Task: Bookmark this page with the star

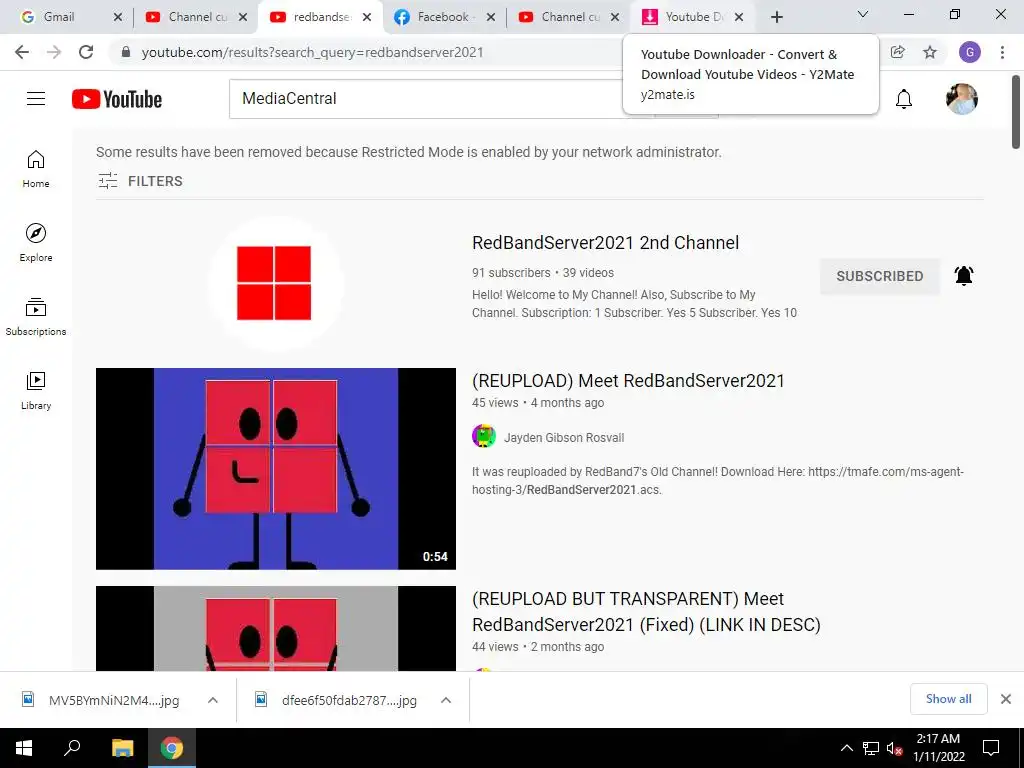Action: 930,52
